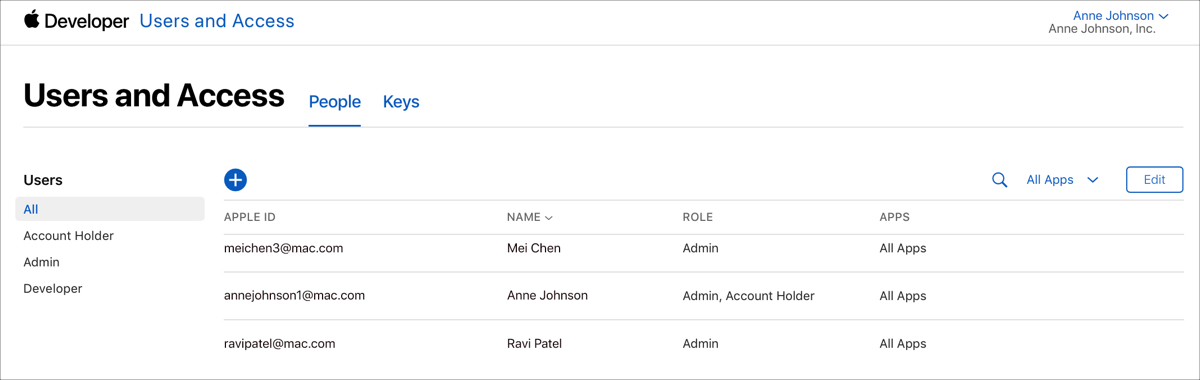
Task: Click the APPS column header
Action: pos(895,217)
